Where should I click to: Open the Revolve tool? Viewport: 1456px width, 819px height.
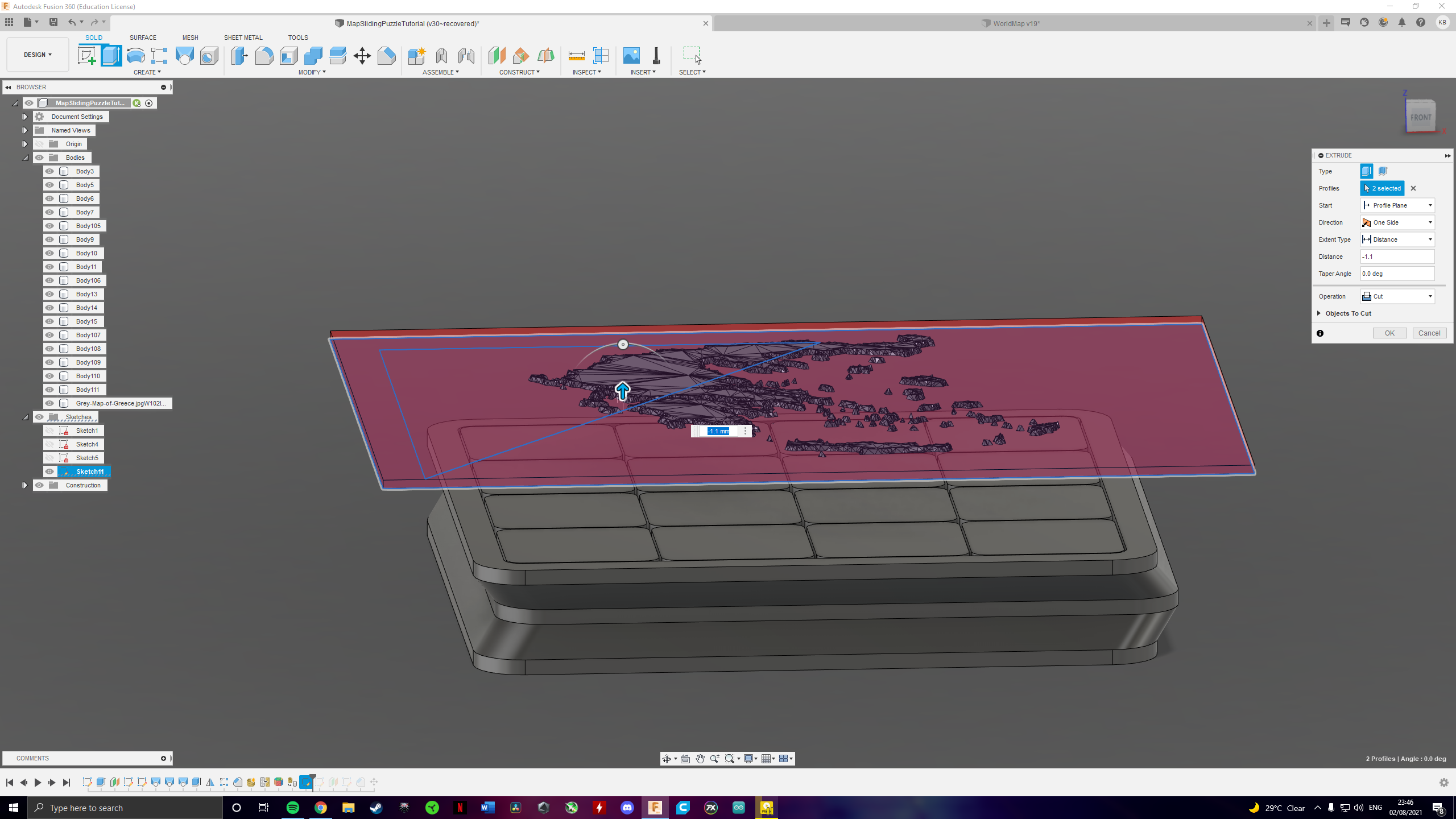135,55
